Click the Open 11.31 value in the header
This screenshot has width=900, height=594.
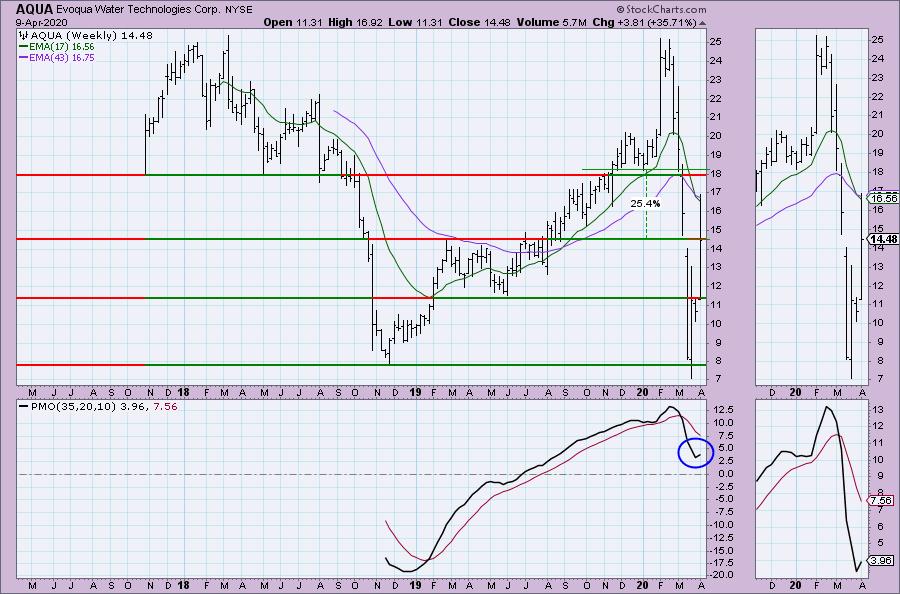pyautogui.click(x=293, y=22)
